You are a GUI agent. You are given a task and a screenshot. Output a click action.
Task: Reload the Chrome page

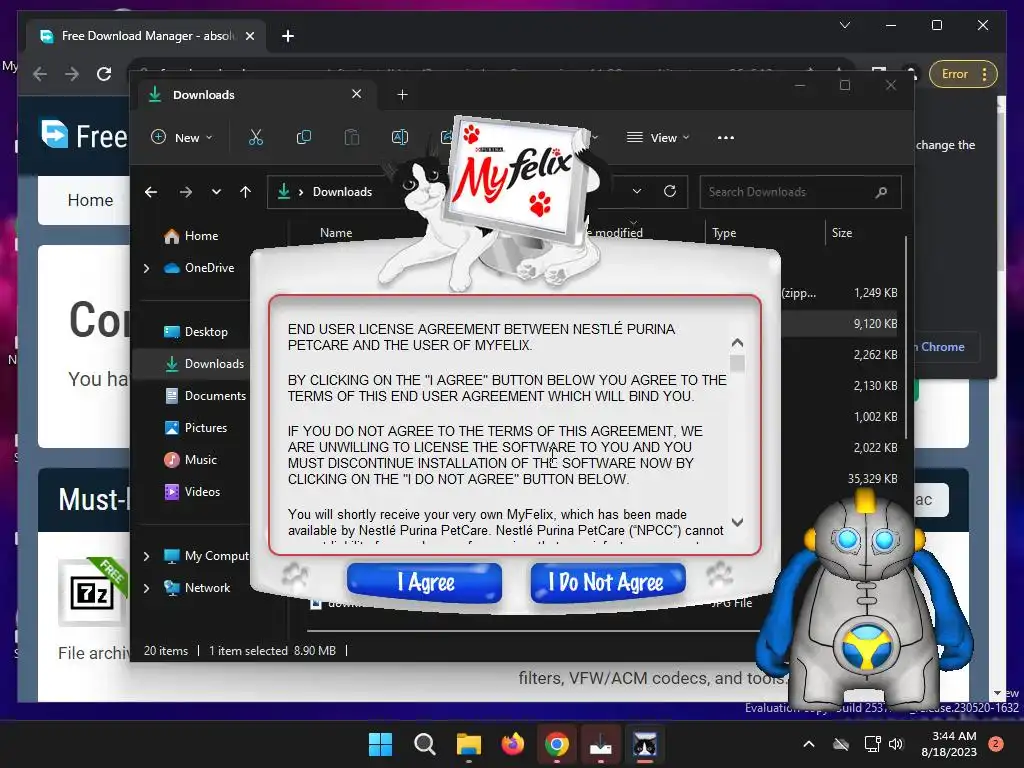[x=104, y=74]
